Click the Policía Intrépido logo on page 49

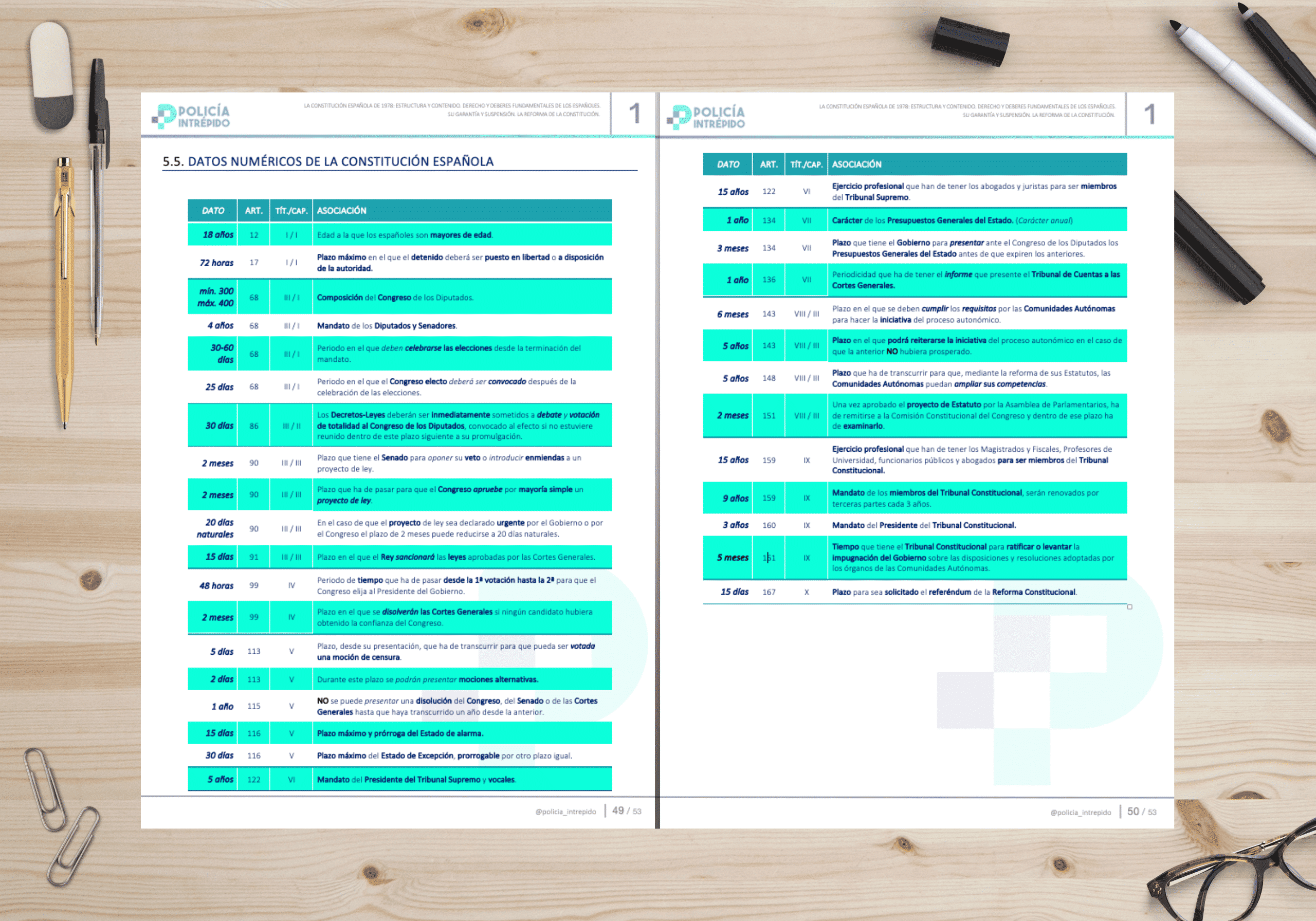coord(191,116)
